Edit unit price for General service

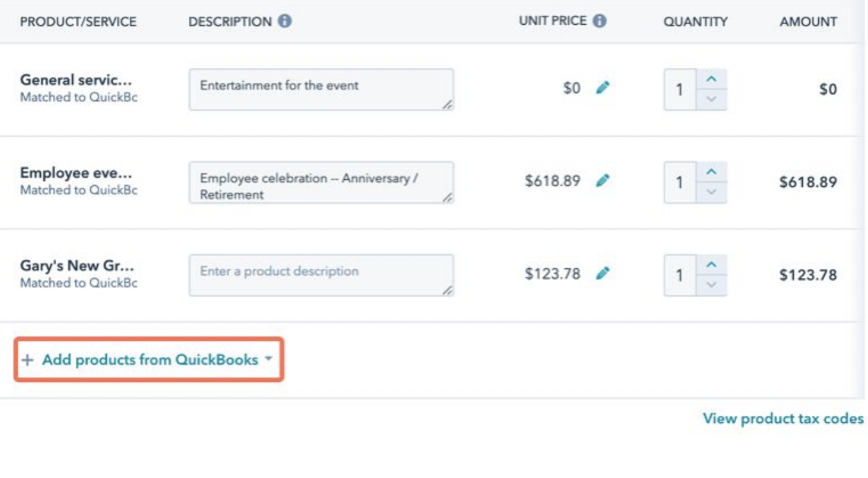(603, 88)
